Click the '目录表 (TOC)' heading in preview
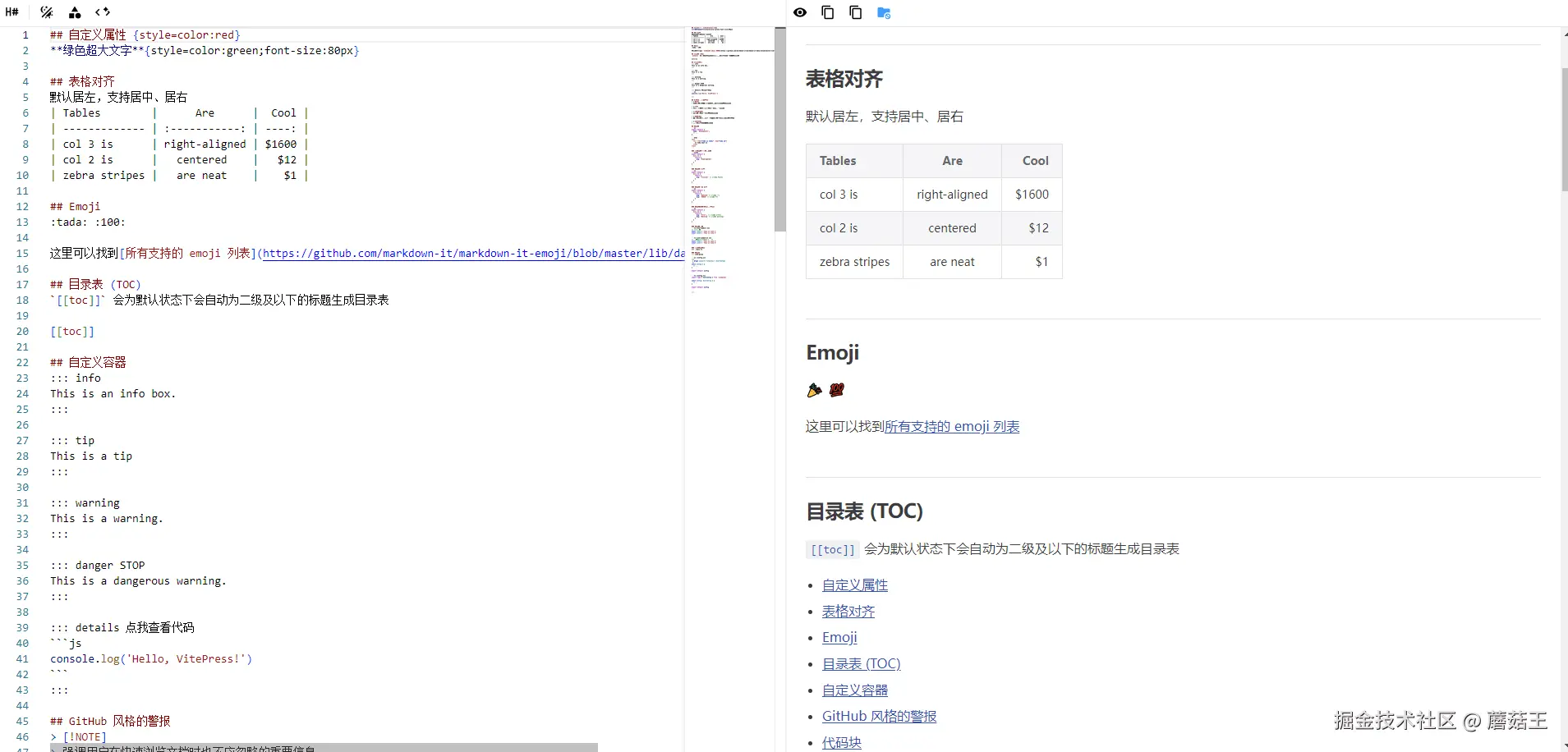 (x=864, y=511)
